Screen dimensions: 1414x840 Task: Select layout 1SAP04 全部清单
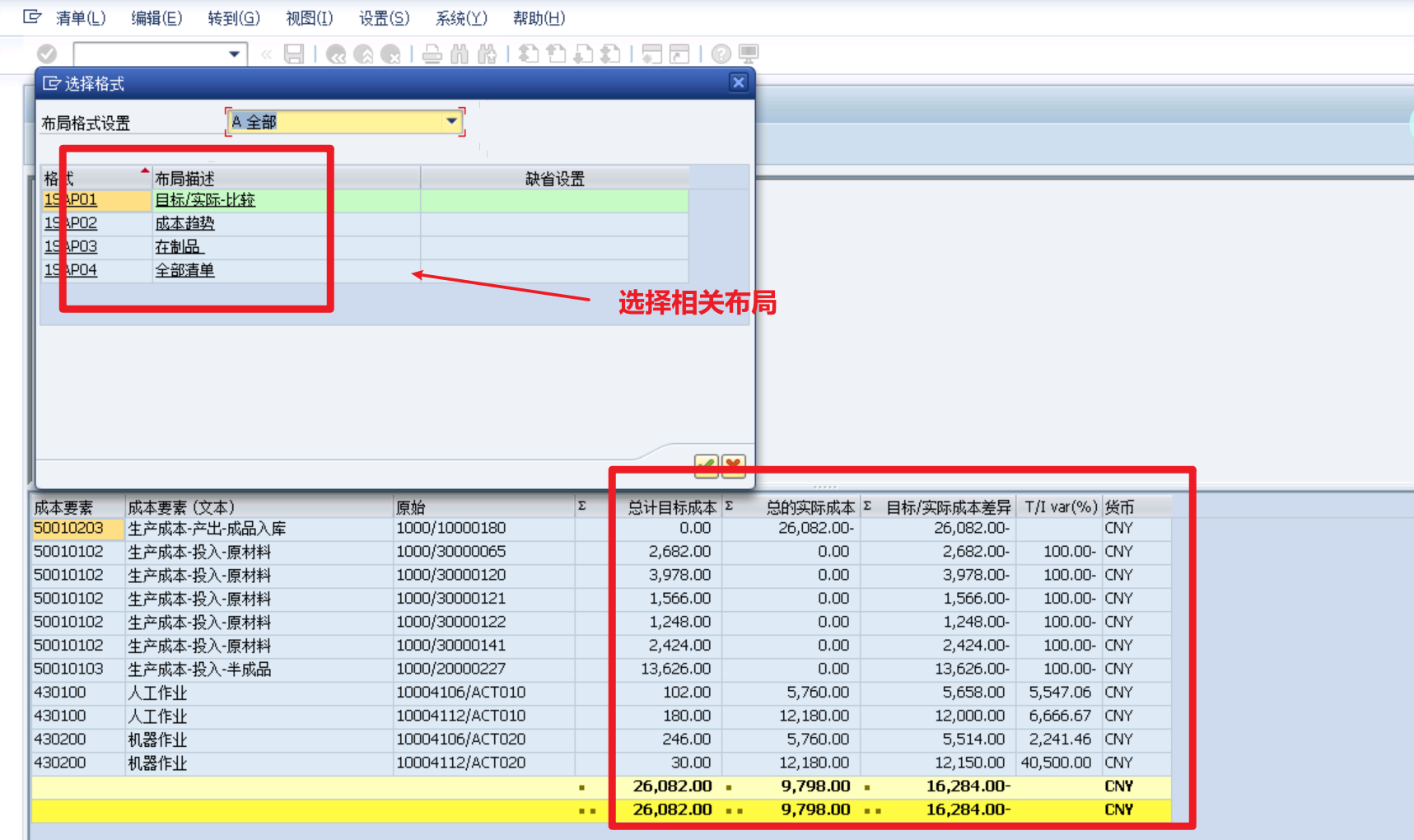(x=185, y=269)
